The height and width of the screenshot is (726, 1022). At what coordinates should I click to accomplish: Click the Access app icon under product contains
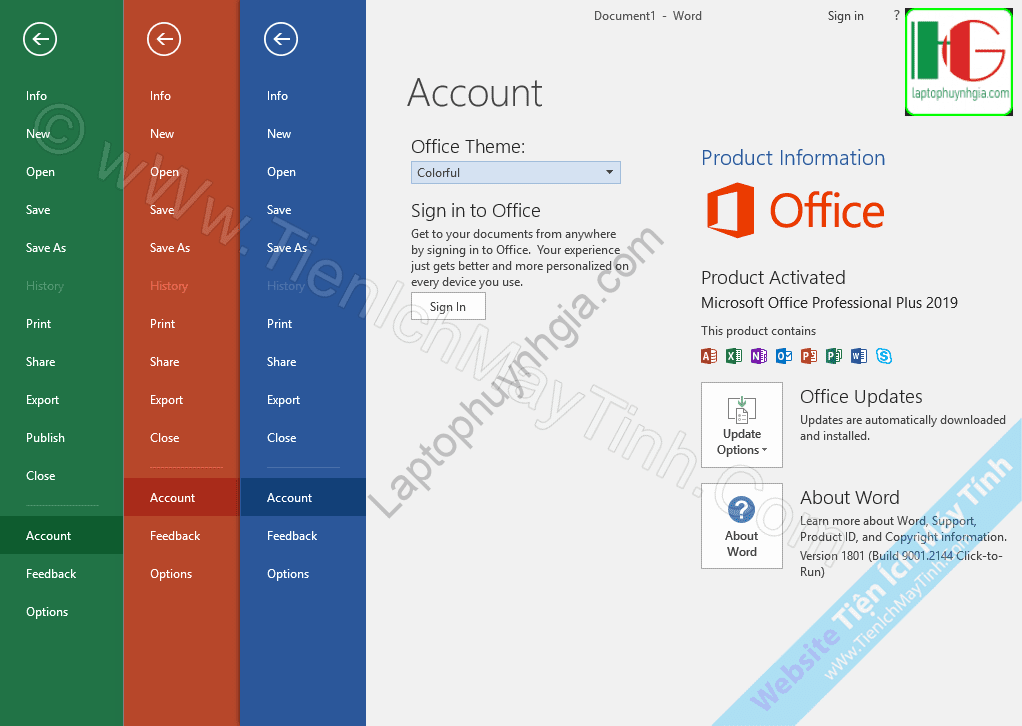[x=709, y=356]
